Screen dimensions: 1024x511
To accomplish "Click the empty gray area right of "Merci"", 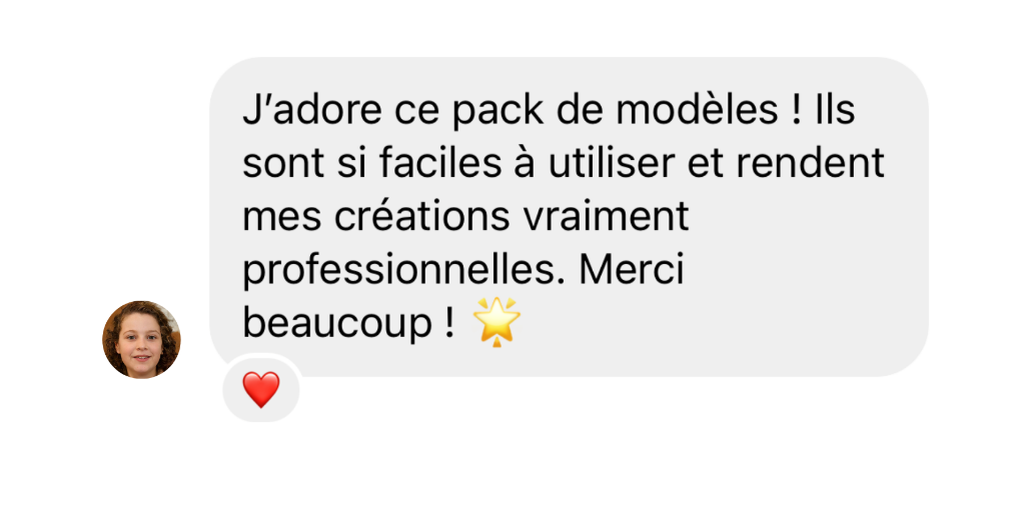I will pos(803,269).
